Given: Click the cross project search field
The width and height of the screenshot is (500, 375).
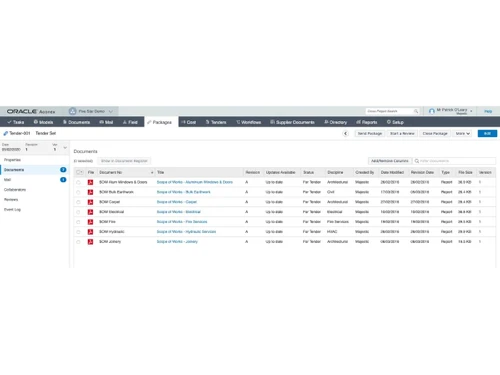Looking at the screenshot, I should [392, 111].
